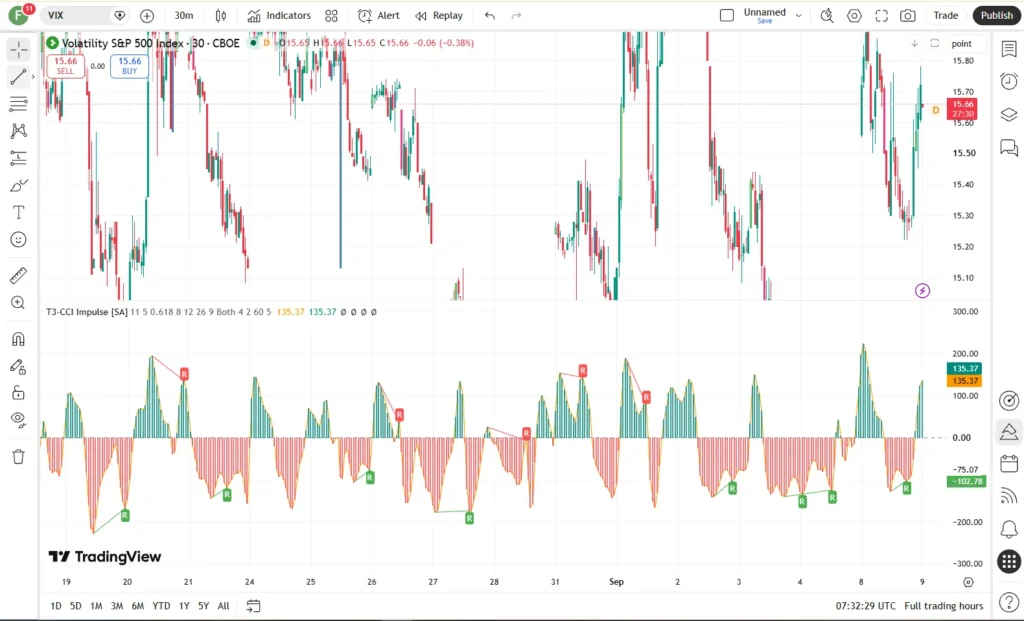Screen dimensions: 1024x621
Task: Toggle lock all drawings
Action: 18,392
